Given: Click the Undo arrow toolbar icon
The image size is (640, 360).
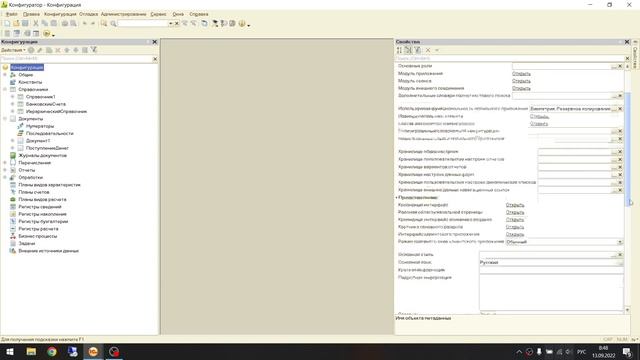Looking at the screenshot, I should 84,24.
